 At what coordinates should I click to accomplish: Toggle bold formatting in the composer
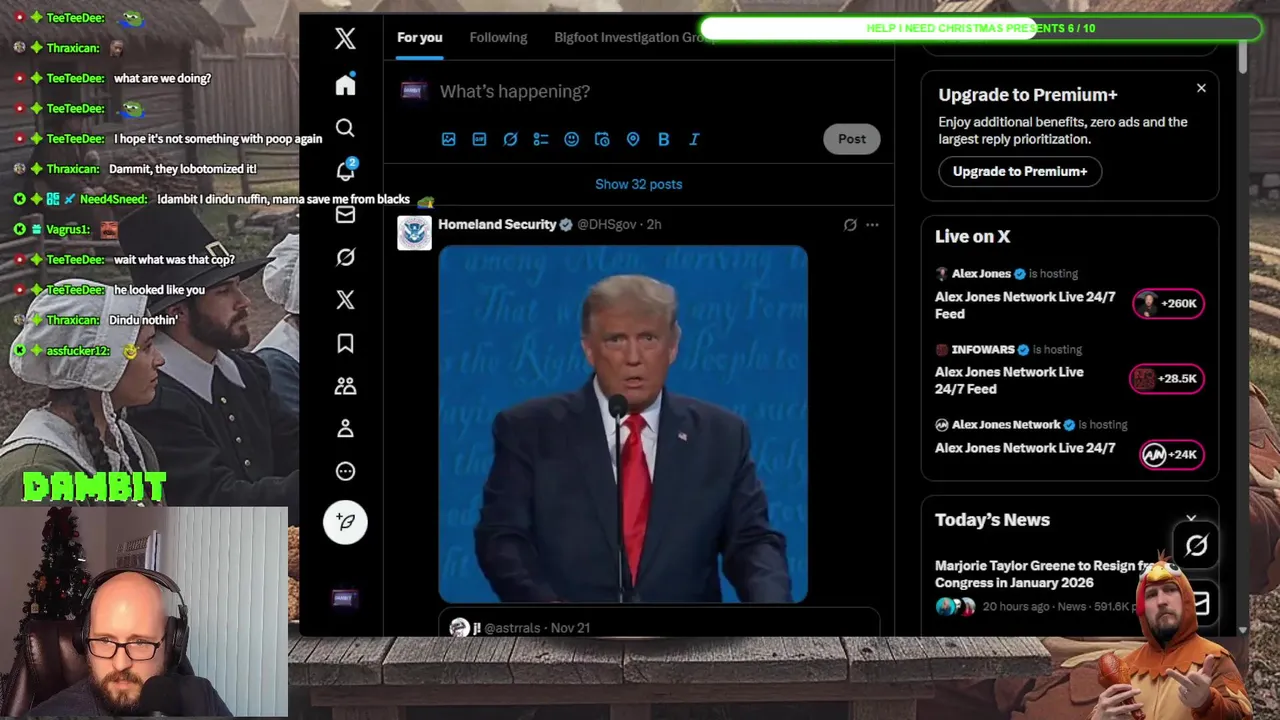pos(663,139)
